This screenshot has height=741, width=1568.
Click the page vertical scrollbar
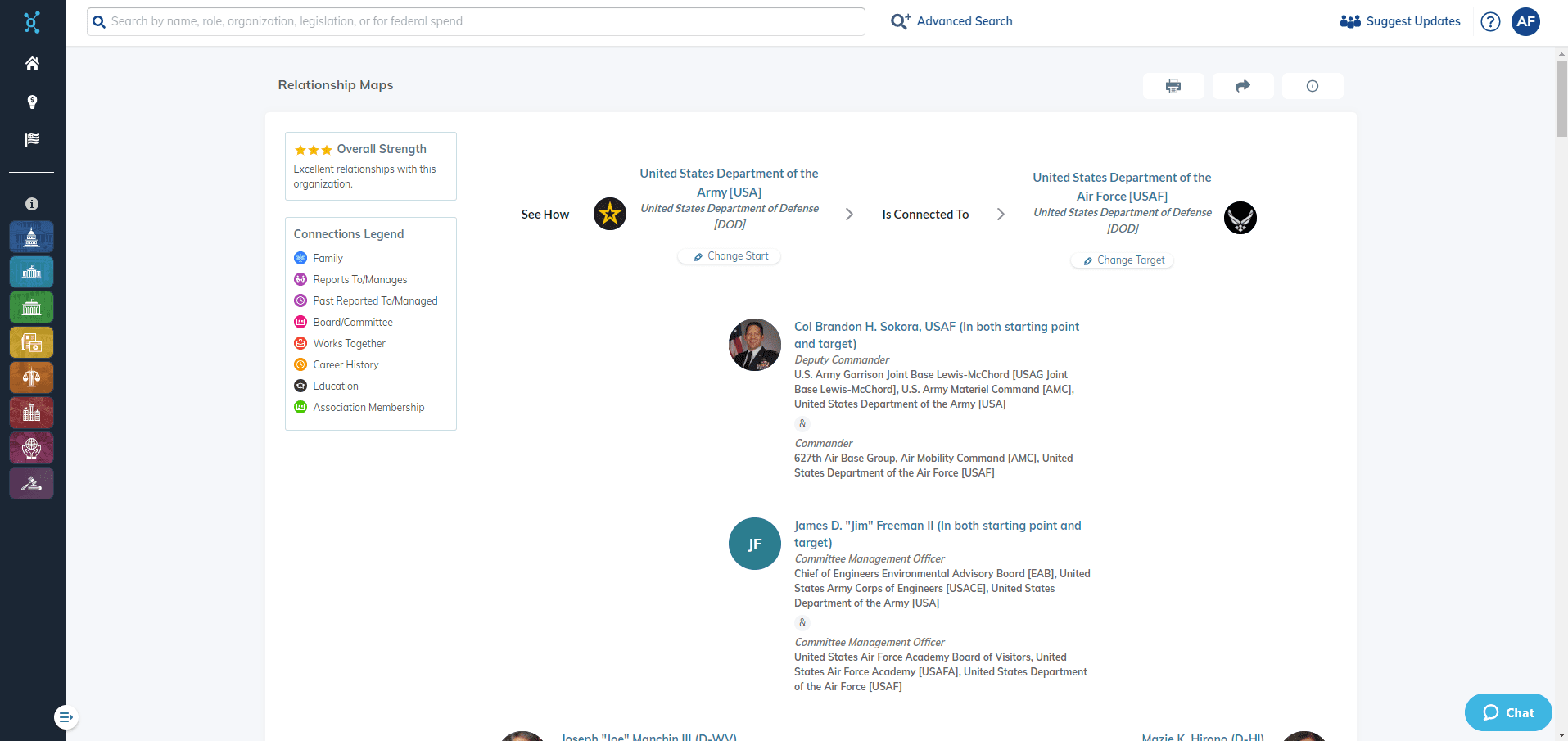(x=1561, y=98)
